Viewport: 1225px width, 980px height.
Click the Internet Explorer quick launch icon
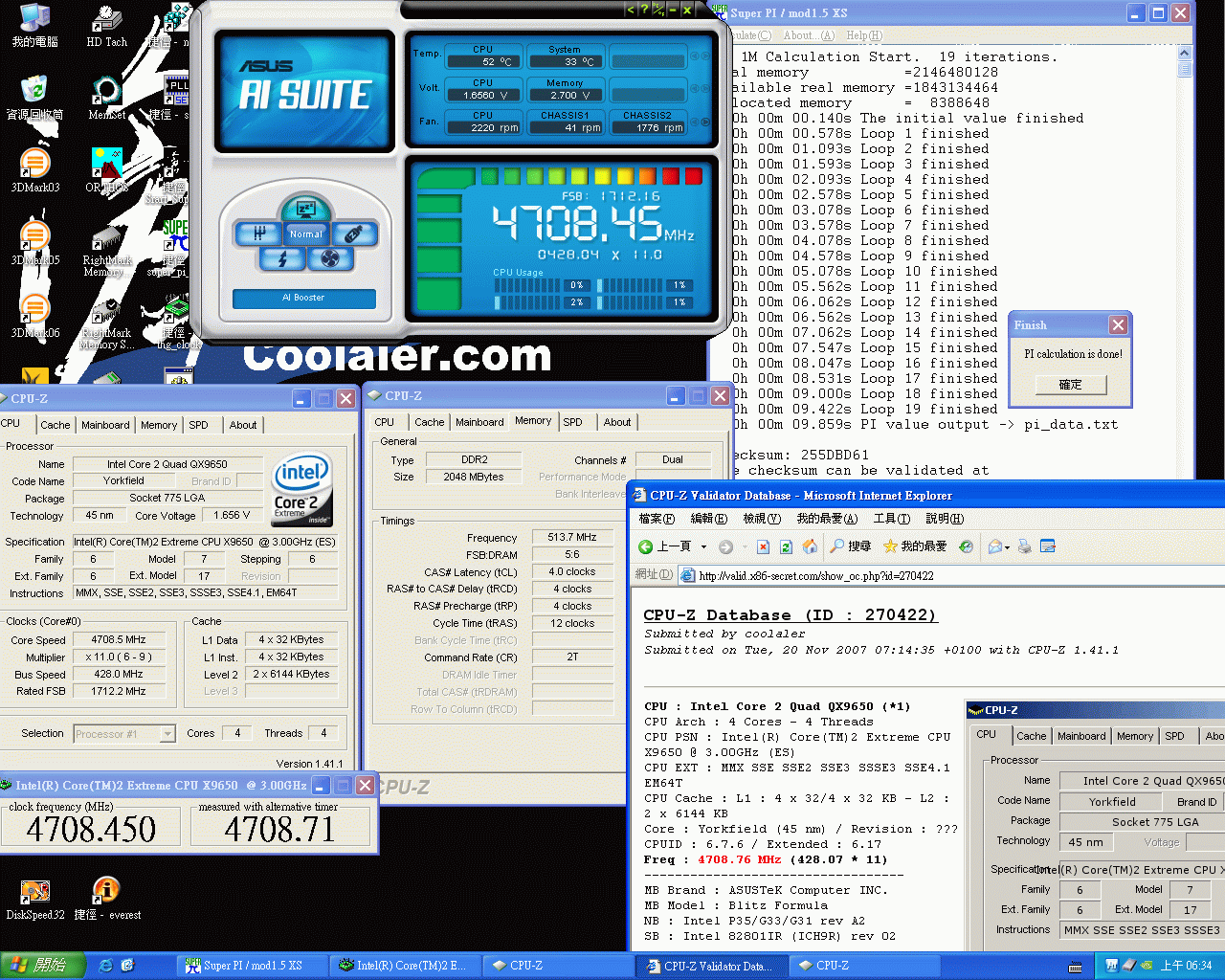[x=106, y=966]
